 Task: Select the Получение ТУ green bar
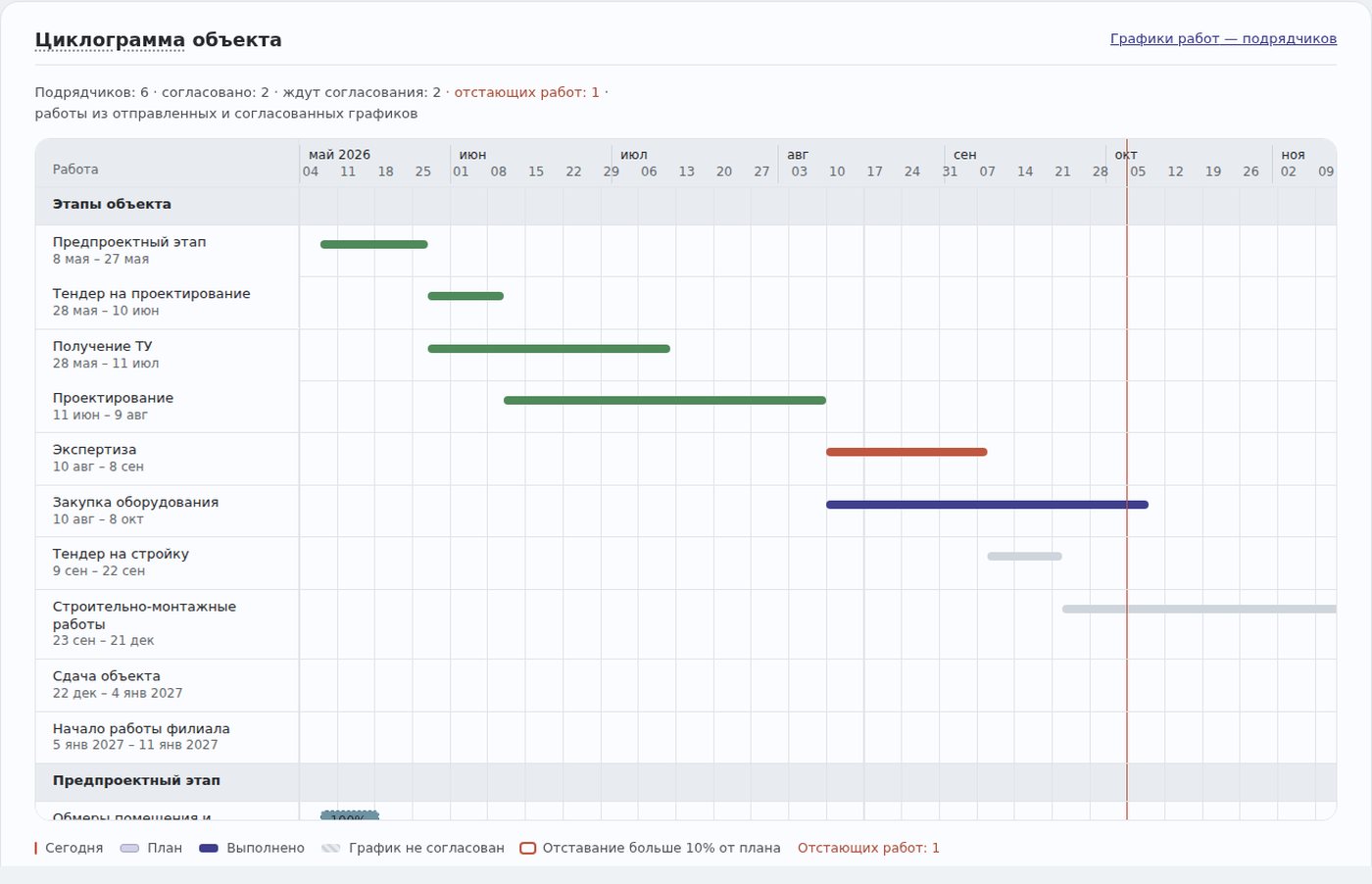pos(549,348)
